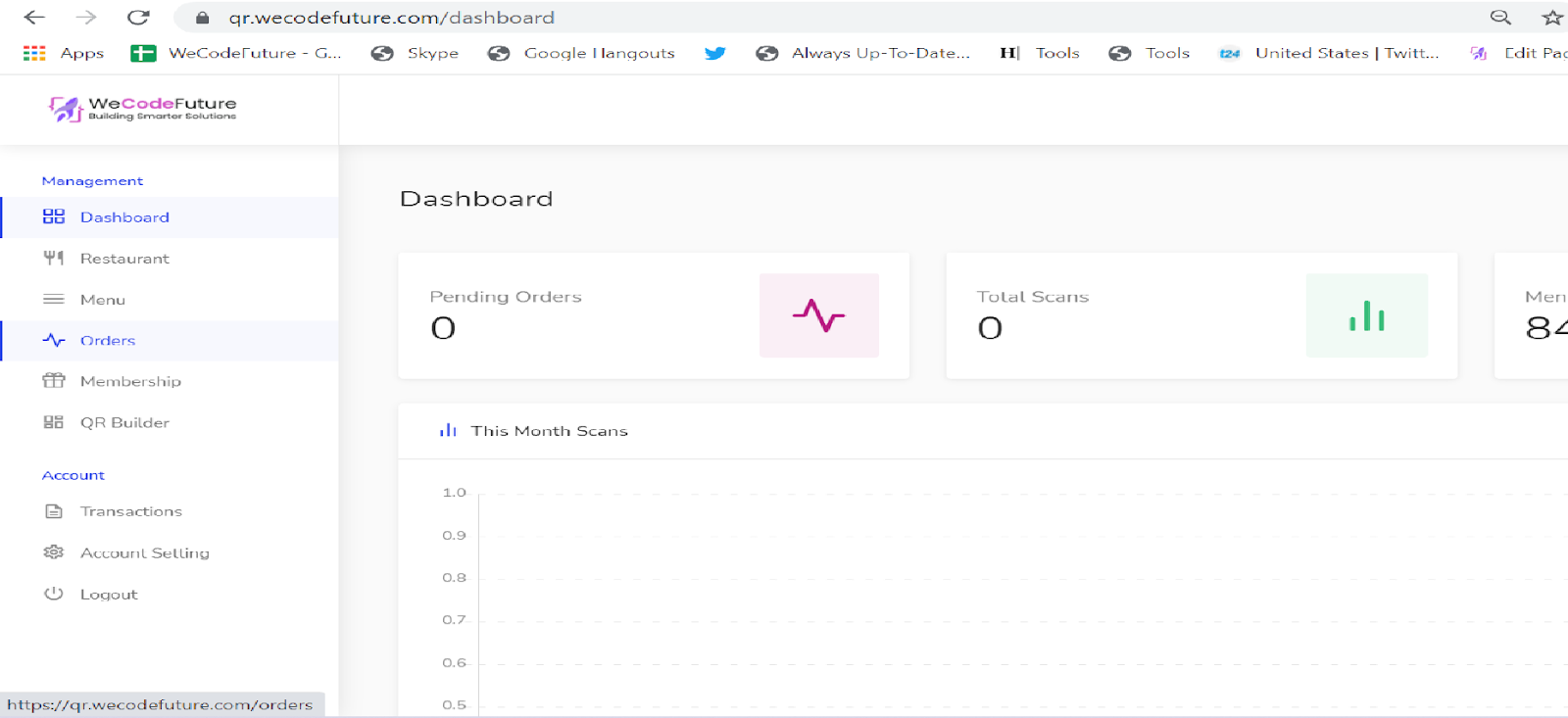
Task: Click the pink Pending Orders pulse icon
Action: tap(819, 315)
